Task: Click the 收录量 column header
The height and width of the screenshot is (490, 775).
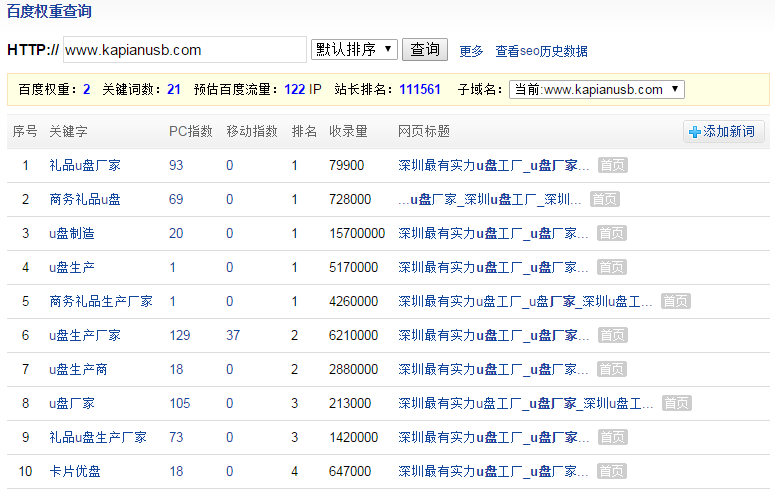Action: (348, 132)
